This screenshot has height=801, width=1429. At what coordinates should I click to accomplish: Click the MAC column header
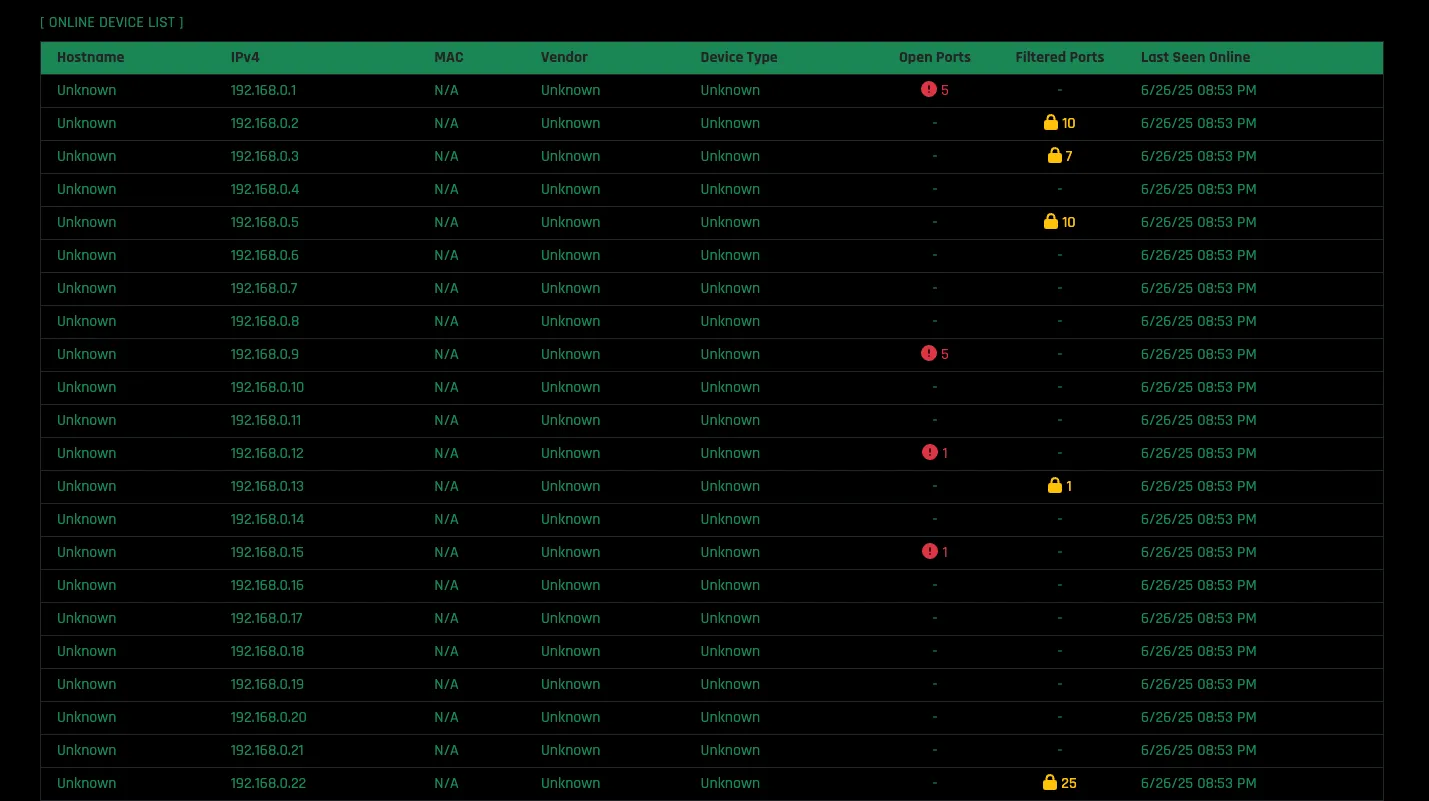(448, 57)
